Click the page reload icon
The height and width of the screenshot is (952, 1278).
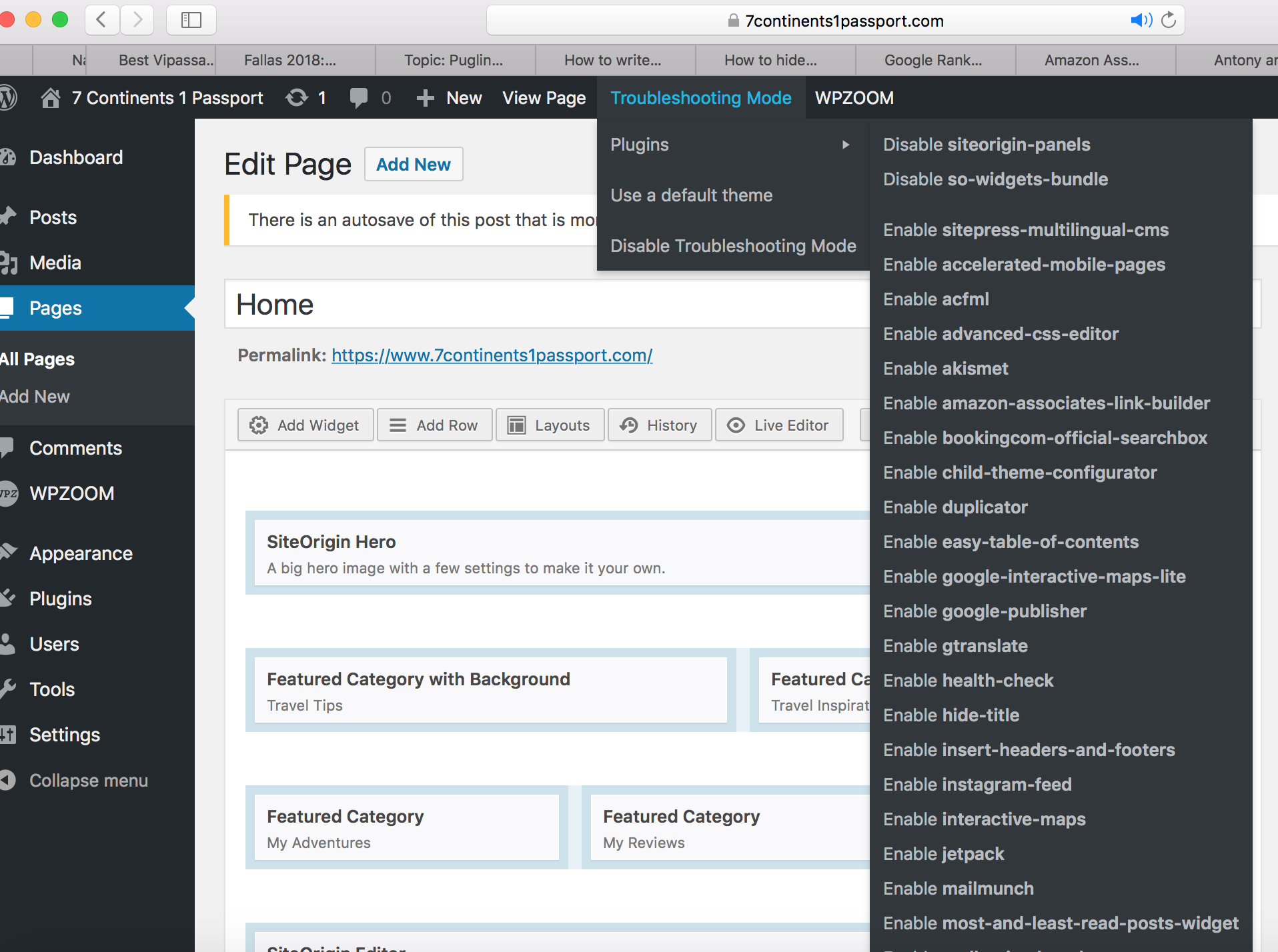point(1169,20)
